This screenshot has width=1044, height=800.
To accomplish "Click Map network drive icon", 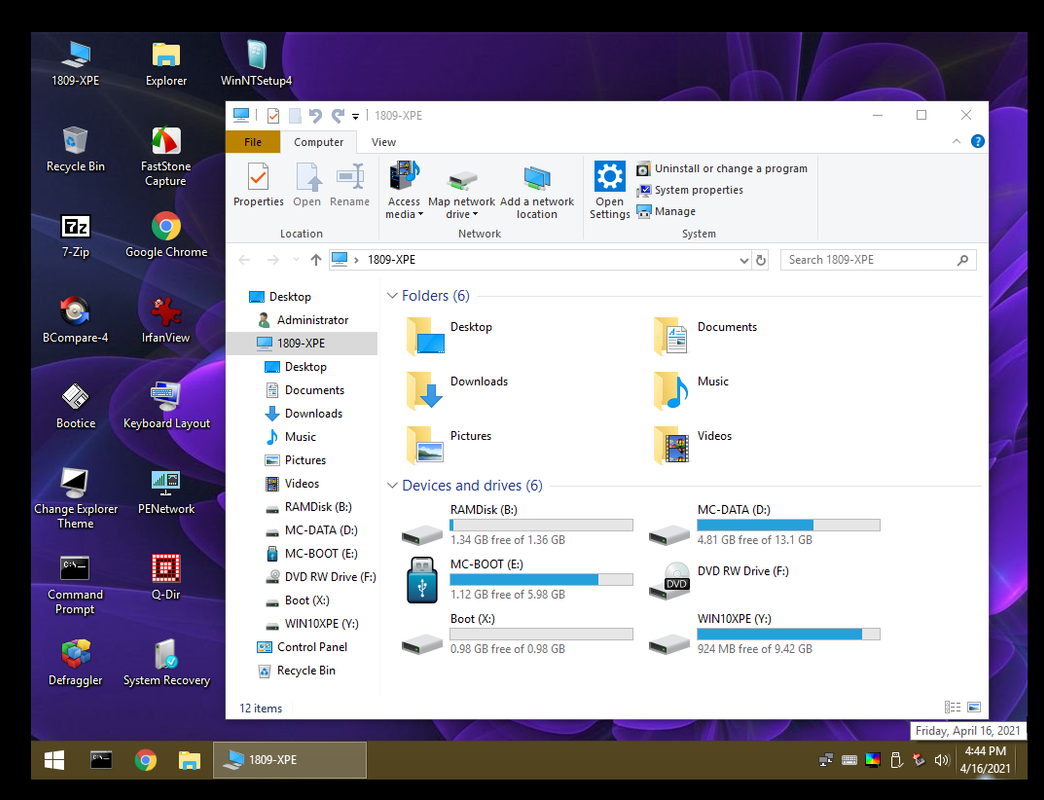I will (461, 180).
